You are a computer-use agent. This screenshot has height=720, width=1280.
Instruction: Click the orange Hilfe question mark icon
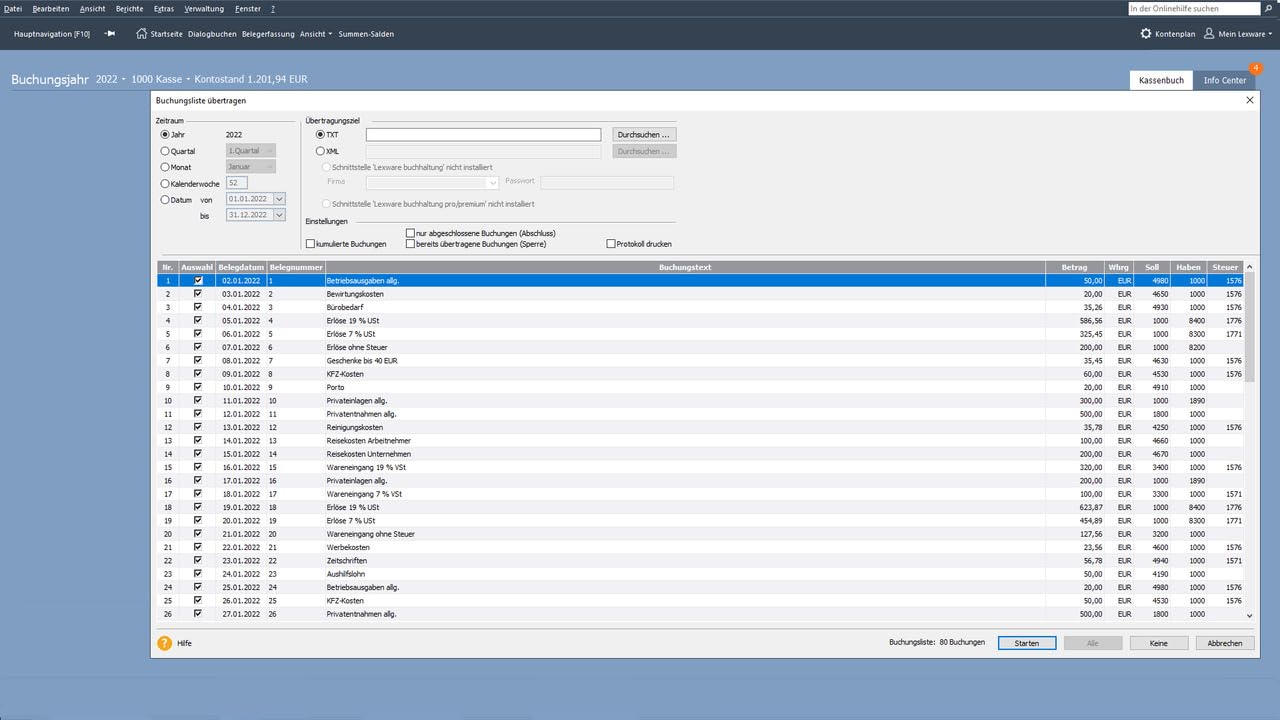[x=165, y=643]
